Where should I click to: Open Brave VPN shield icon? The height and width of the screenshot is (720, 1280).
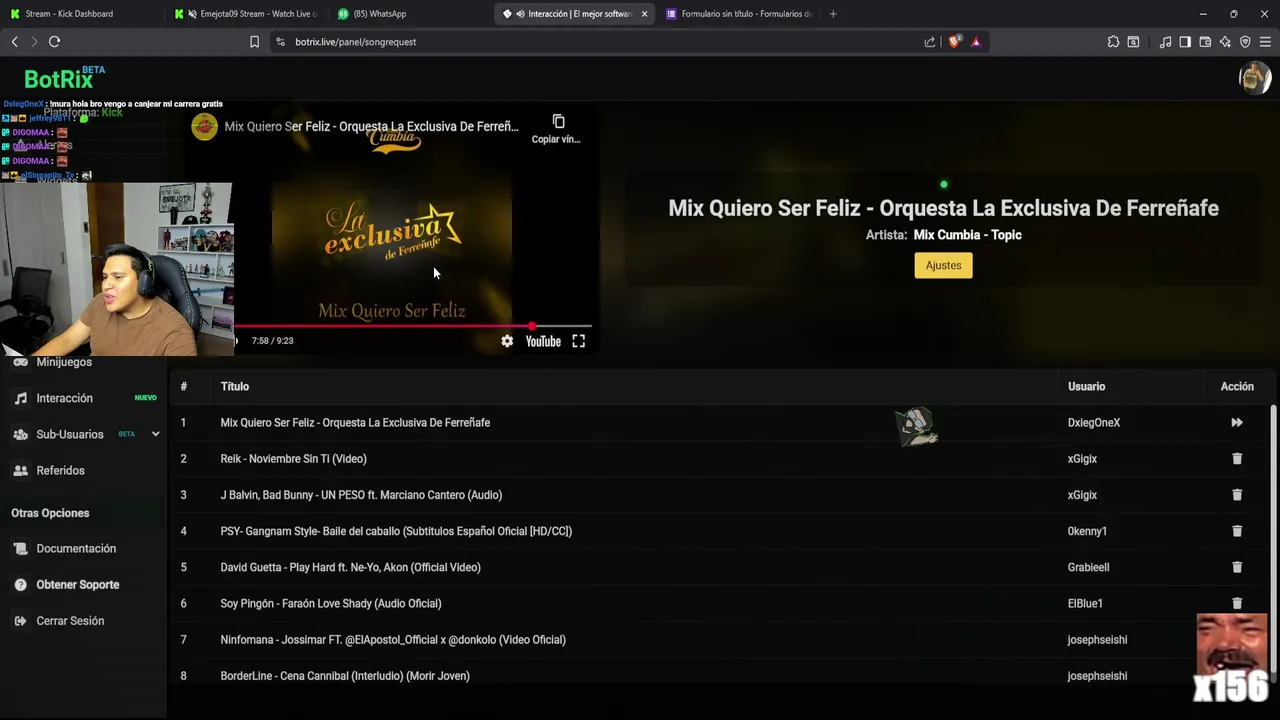1245,42
